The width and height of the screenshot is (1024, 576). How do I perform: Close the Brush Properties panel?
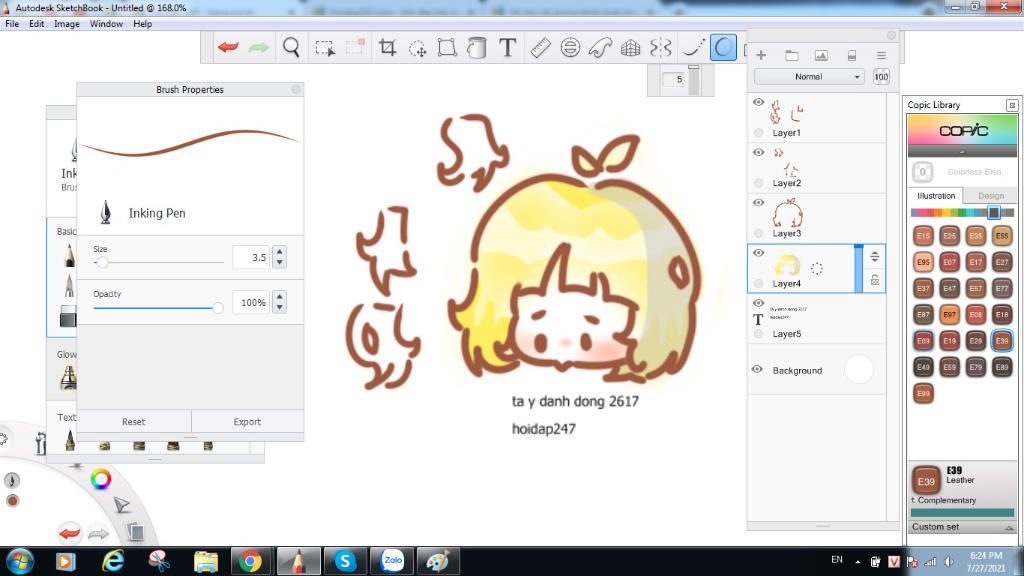(296, 89)
